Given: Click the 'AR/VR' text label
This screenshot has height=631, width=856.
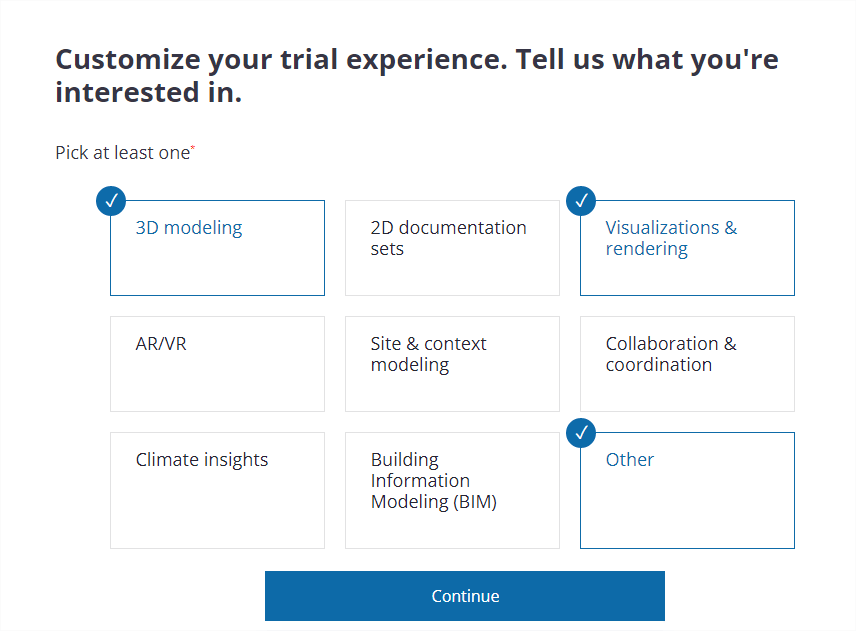Looking at the screenshot, I should (x=161, y=344).
